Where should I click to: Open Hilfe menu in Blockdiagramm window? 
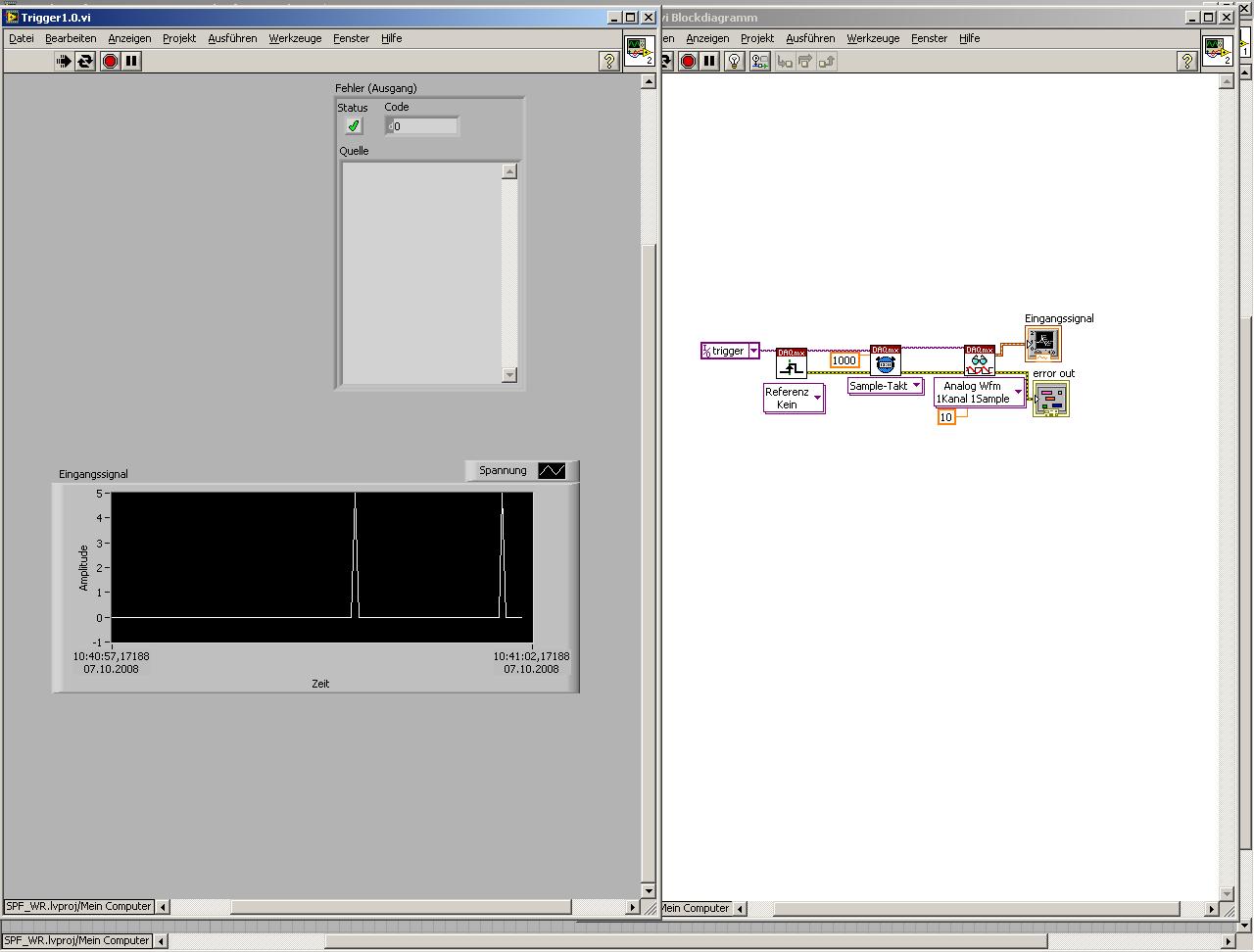tap(970, 38)
